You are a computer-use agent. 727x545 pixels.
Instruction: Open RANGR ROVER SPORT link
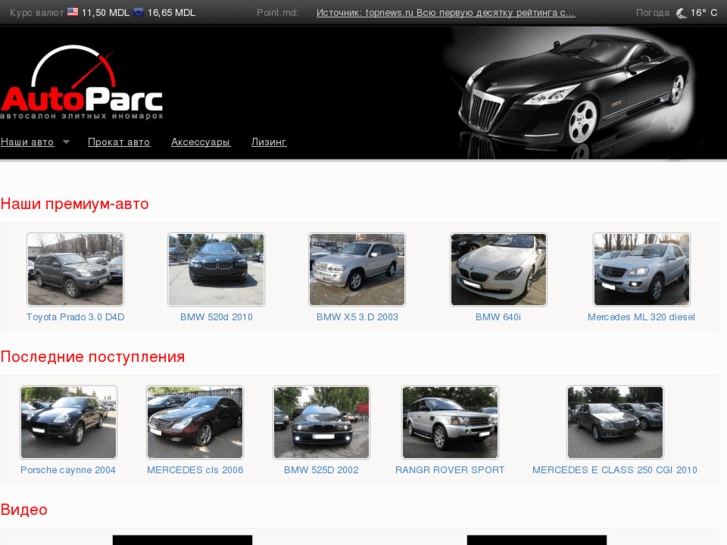pos(450,470)
